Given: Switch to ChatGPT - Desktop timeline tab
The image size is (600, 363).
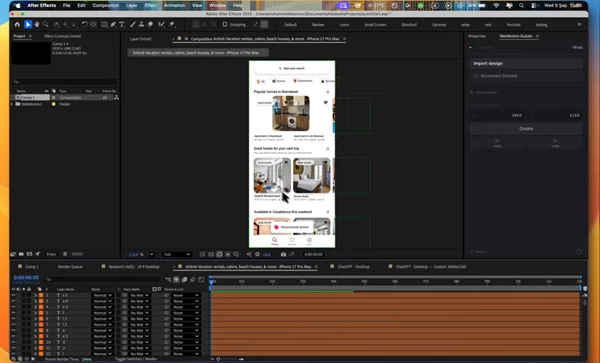Looking at the screenshot, I should pos(354,267).
